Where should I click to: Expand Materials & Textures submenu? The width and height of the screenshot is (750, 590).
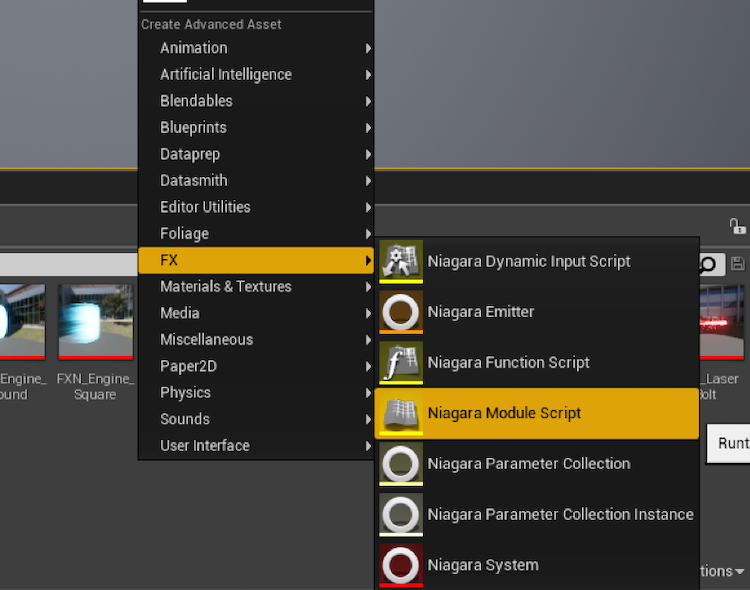click(x=256, y=287)
